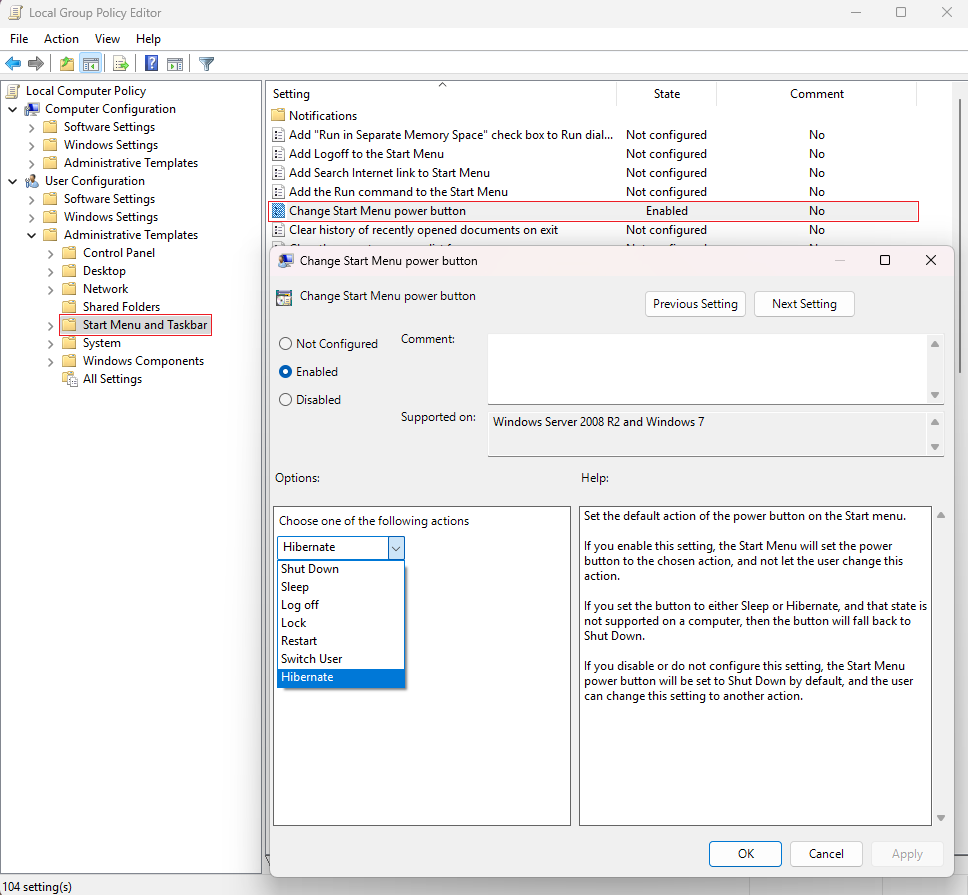This screenshot has width=968, height=895.
Task: Maximize the Change Start Menu power button dialog
Action: coord(885,260)
